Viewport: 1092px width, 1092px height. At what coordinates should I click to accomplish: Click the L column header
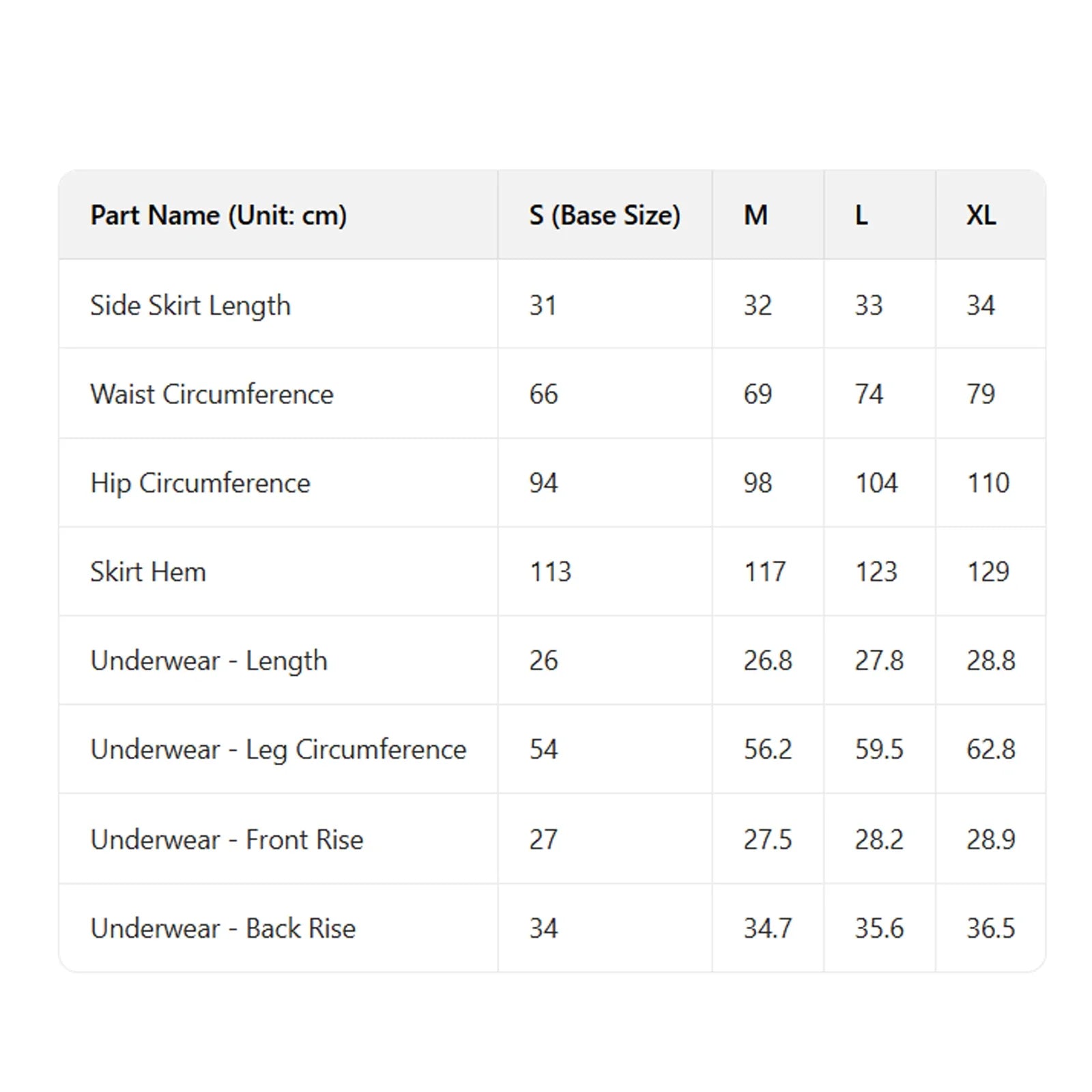pyautogui.click(x=862, y=216)
